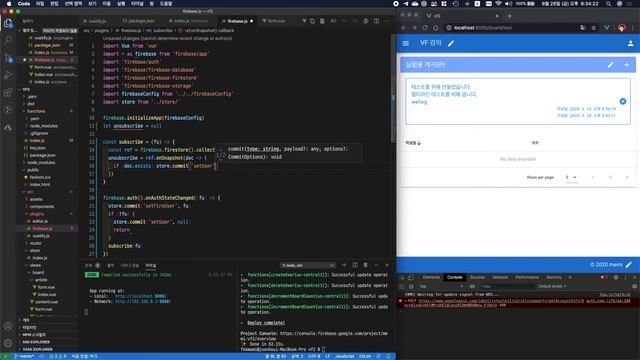Viewport: 640px width, 360px height.
Task: Open the hamburger menu in VF web app
Action: (406, 43)
